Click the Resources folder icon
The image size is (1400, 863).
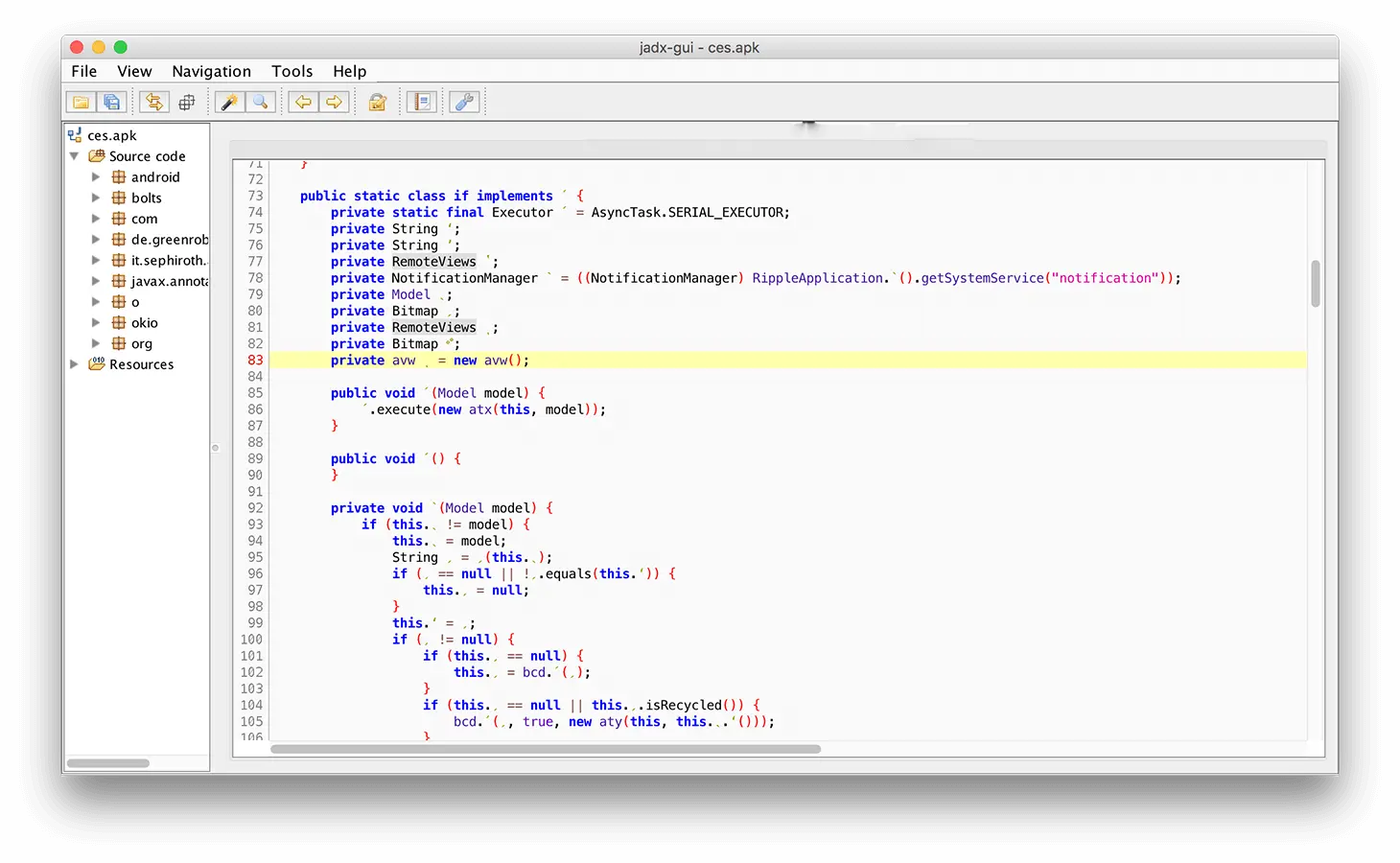(97, 364)
